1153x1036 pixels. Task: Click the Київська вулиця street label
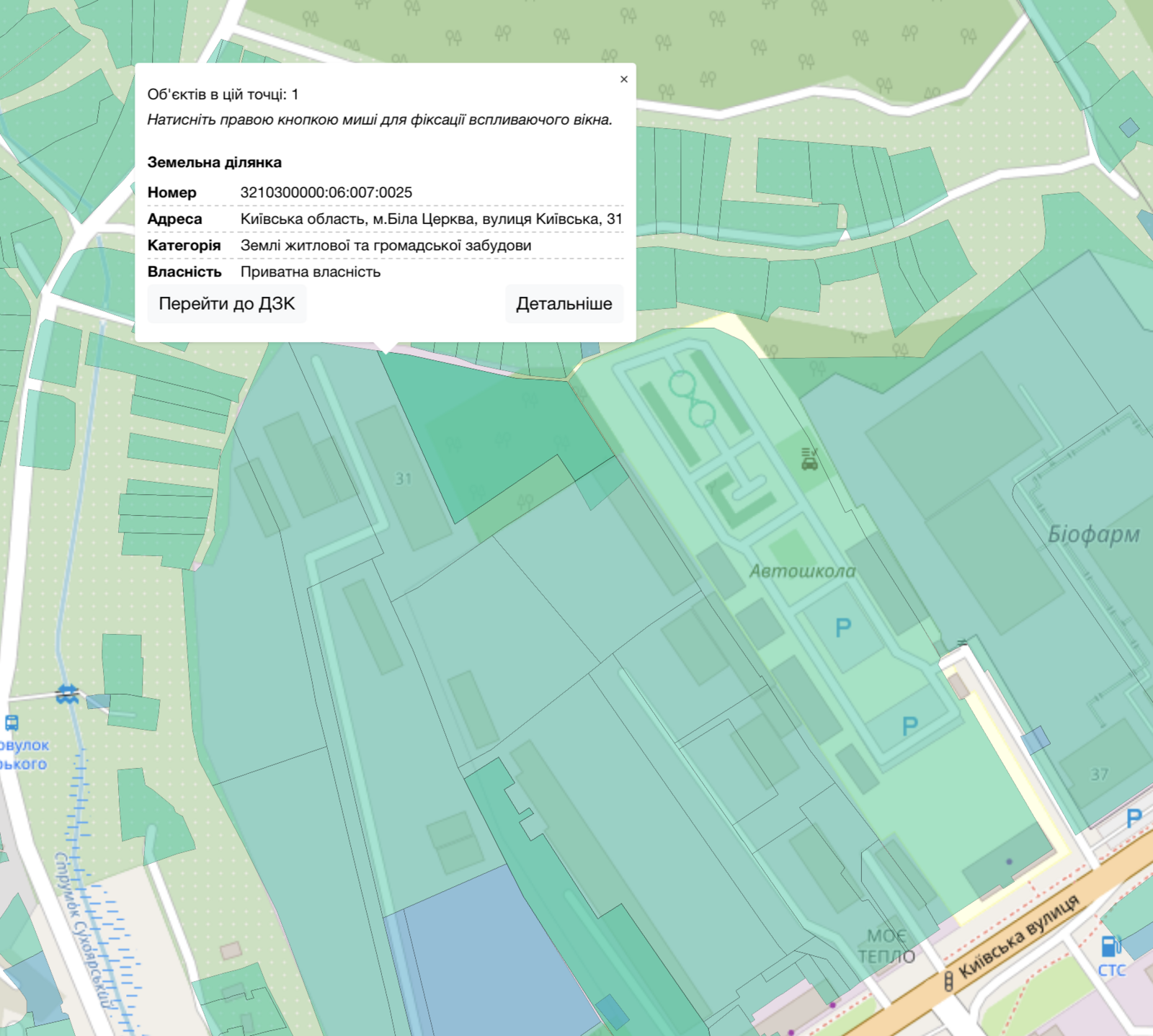point(1019,935)
